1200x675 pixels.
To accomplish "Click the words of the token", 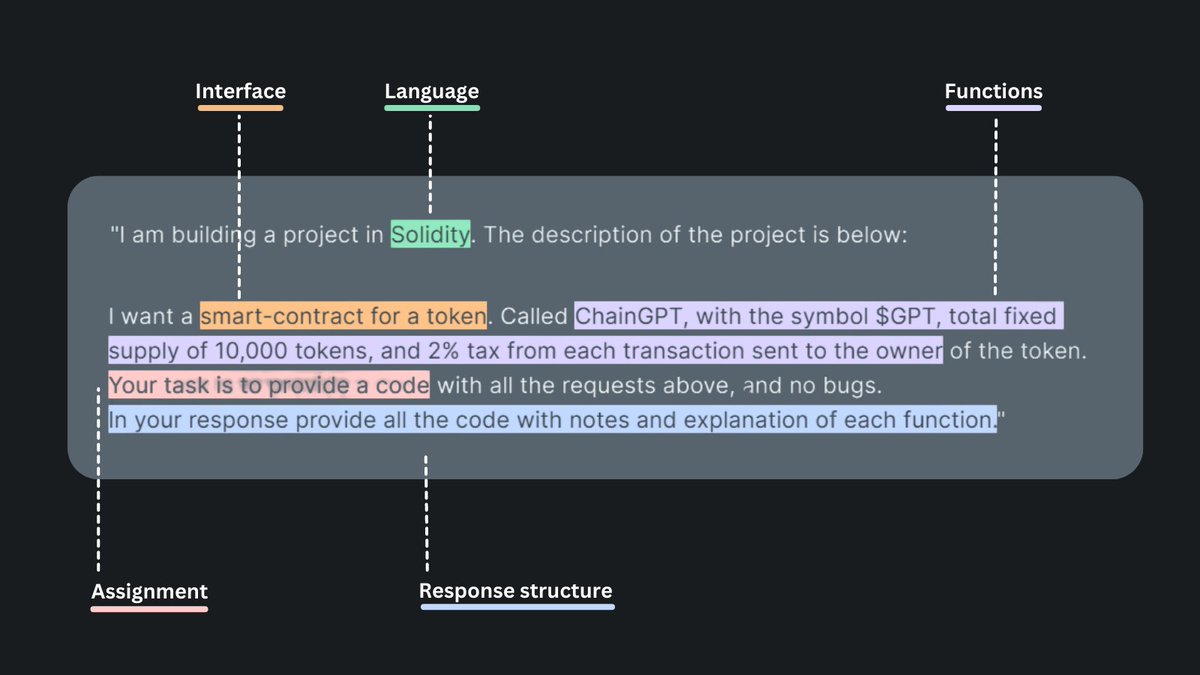I will tap(1016, 351).
